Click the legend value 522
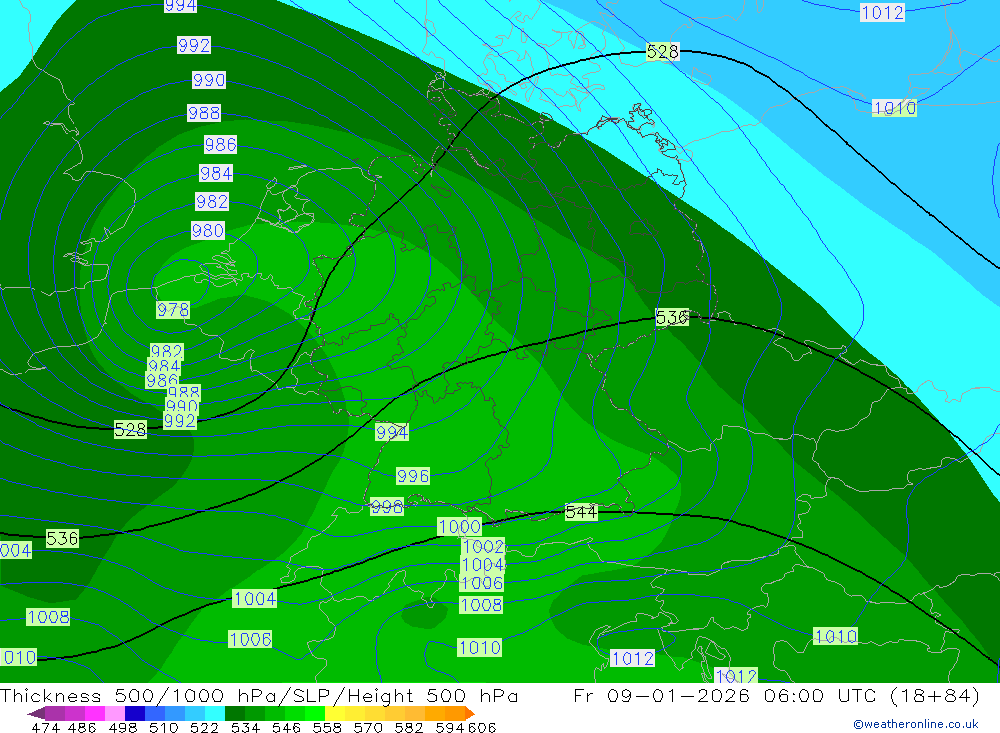 click(204, 727)
